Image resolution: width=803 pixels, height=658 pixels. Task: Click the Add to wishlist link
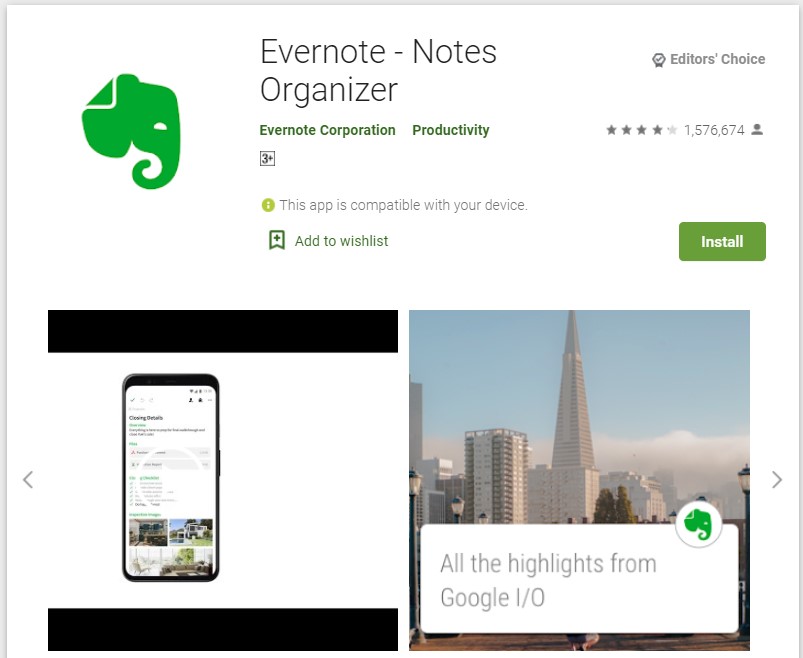click(x=341, y=241)
